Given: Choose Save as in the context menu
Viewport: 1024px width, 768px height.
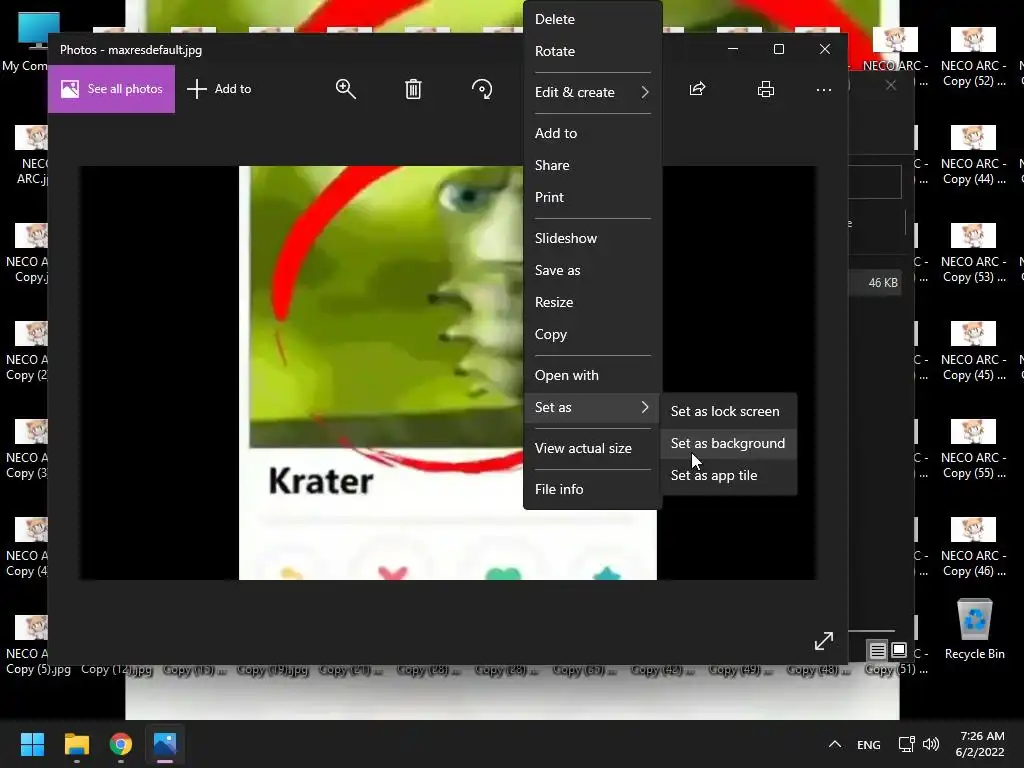Looking at the screenshot, I should 592,270.
